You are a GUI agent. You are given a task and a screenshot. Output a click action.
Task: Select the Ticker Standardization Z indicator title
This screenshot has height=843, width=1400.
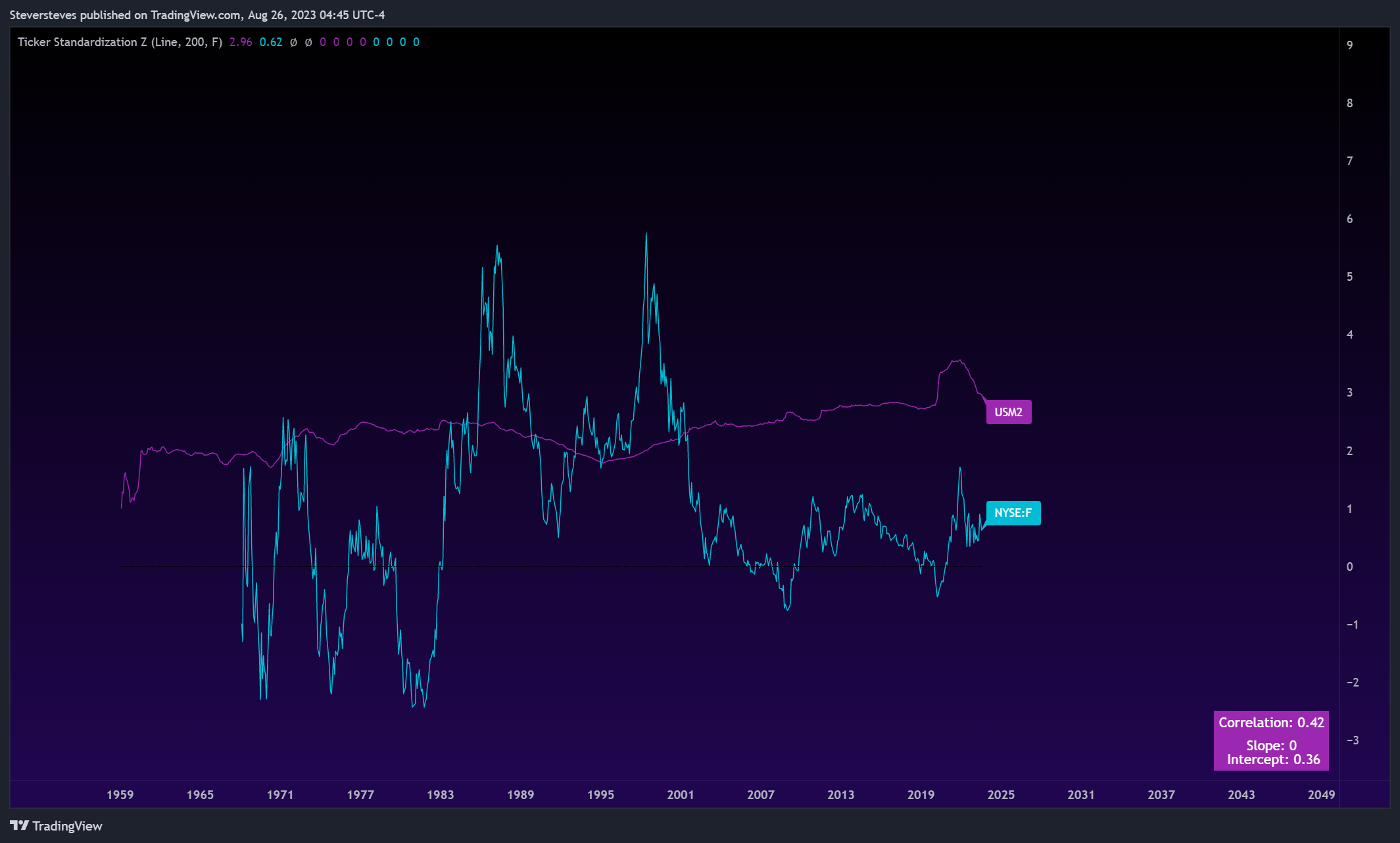pyautogui.click(x=120, y=42)
